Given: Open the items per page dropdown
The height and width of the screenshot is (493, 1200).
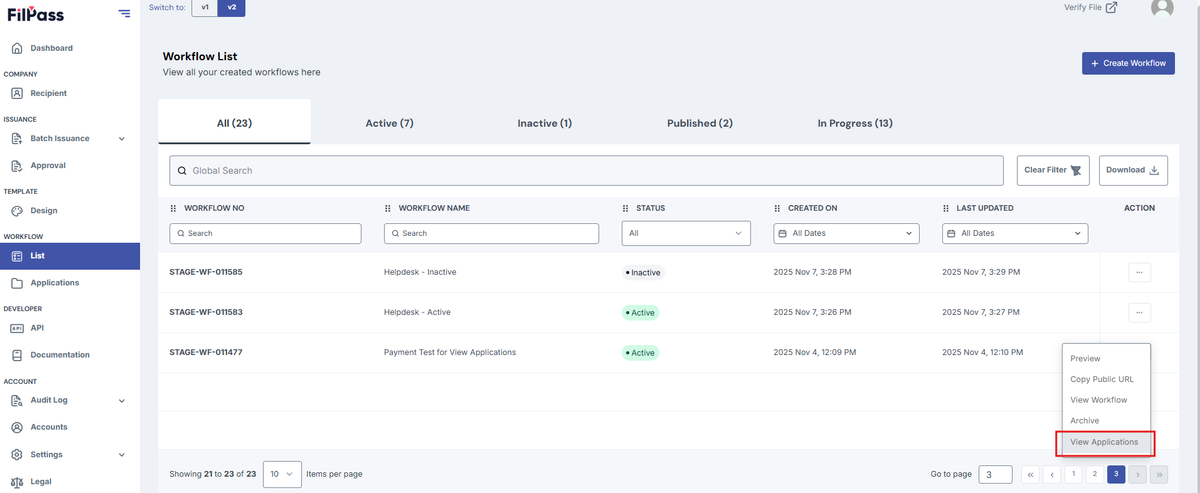Looking at the screenshot, I should coord(282,474).
